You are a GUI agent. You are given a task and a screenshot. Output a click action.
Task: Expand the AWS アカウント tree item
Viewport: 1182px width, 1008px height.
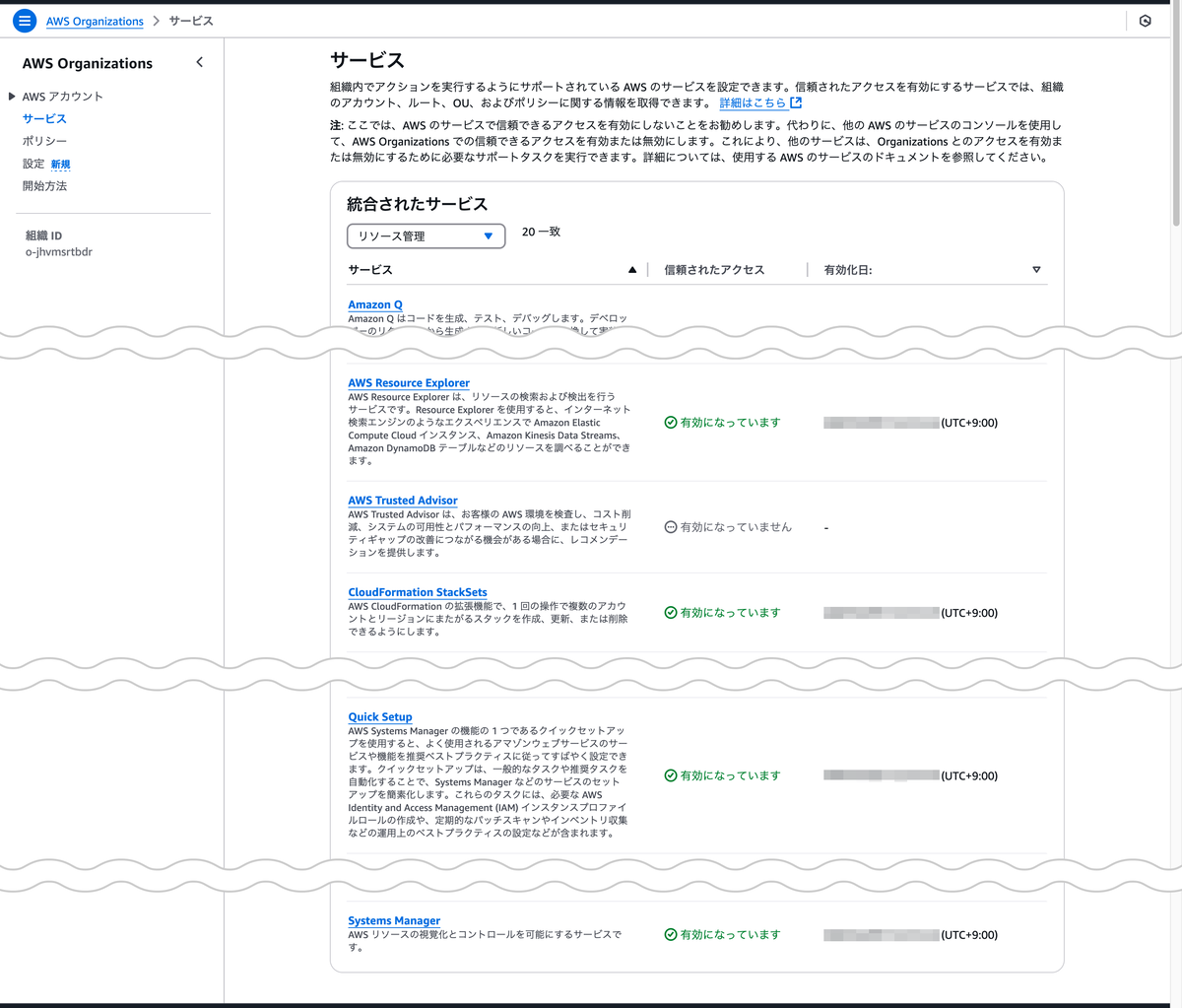coord(12,97)
